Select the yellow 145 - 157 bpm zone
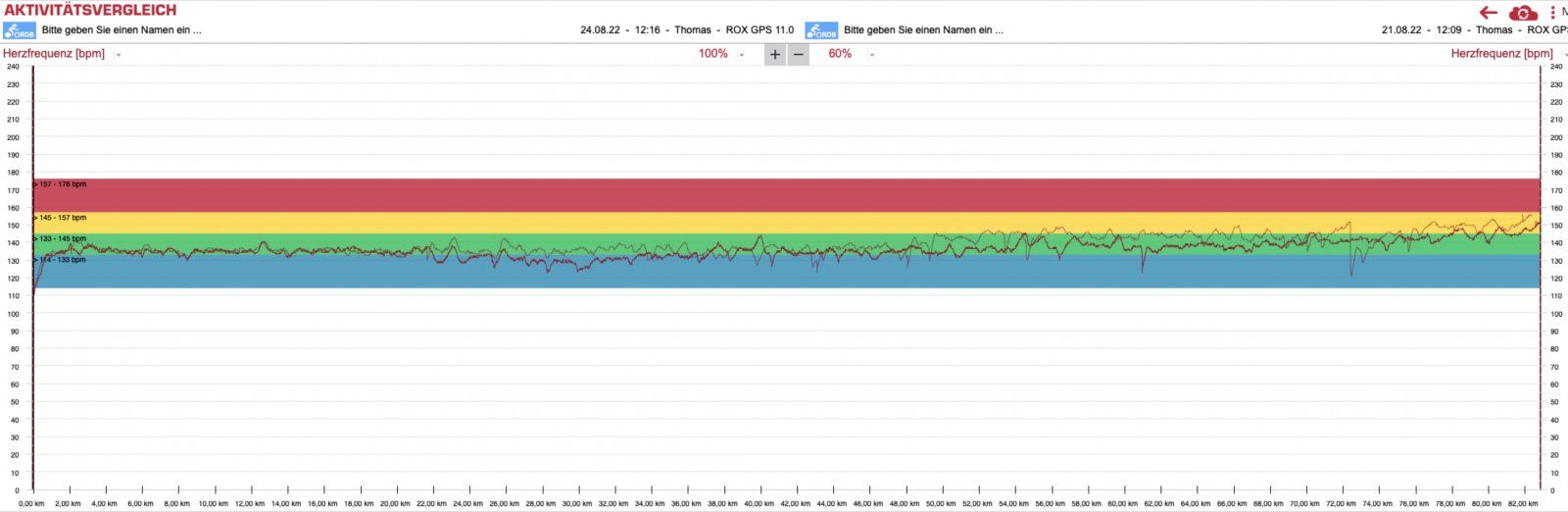The image size is (1568, 512). point(63,218)
